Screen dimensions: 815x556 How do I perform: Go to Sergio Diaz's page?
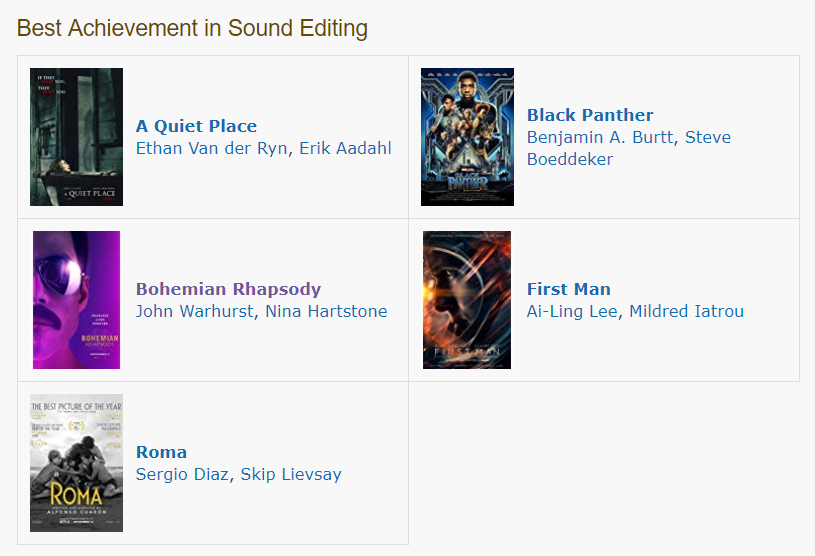point(182,474)
